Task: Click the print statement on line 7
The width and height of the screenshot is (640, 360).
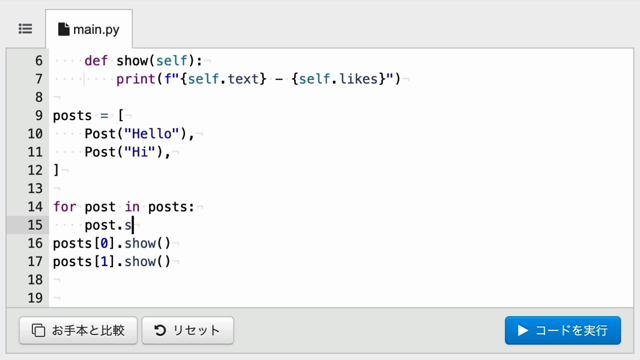Action: coord(258,79)
